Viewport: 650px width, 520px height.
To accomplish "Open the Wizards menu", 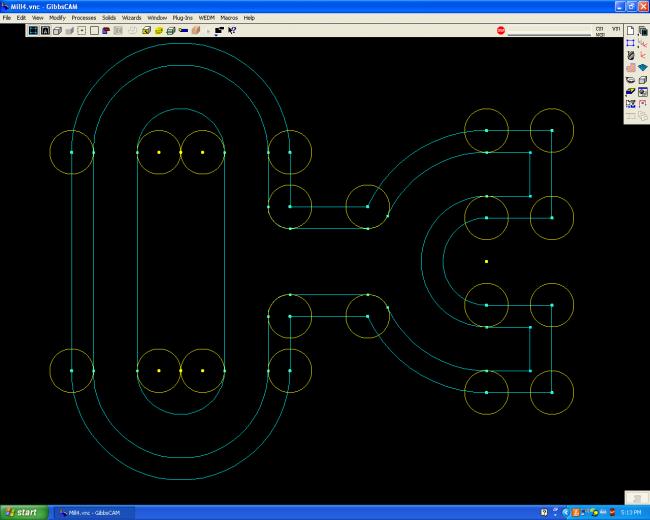I will click(x=131, y=18).
